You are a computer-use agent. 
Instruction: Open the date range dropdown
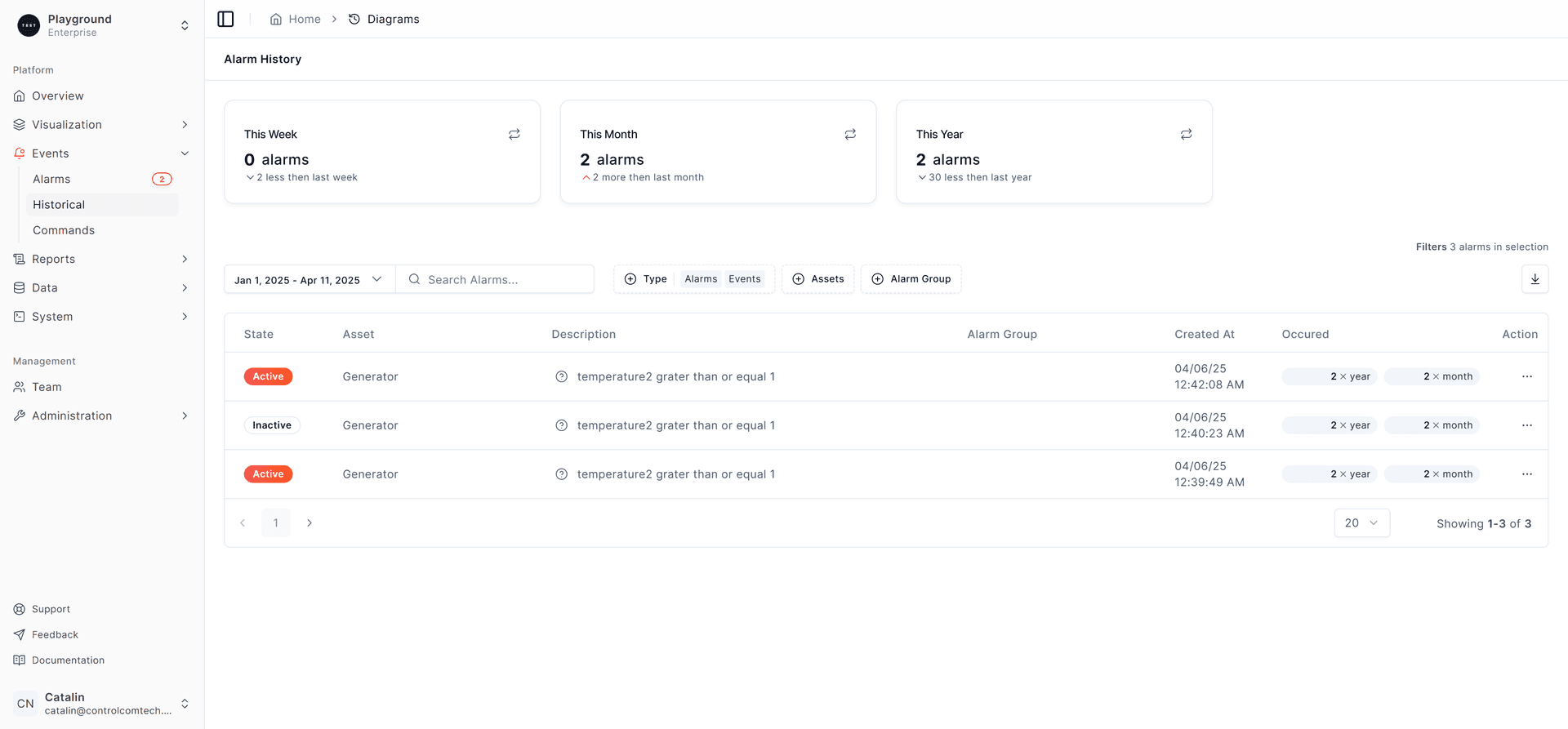click(309, 279)
